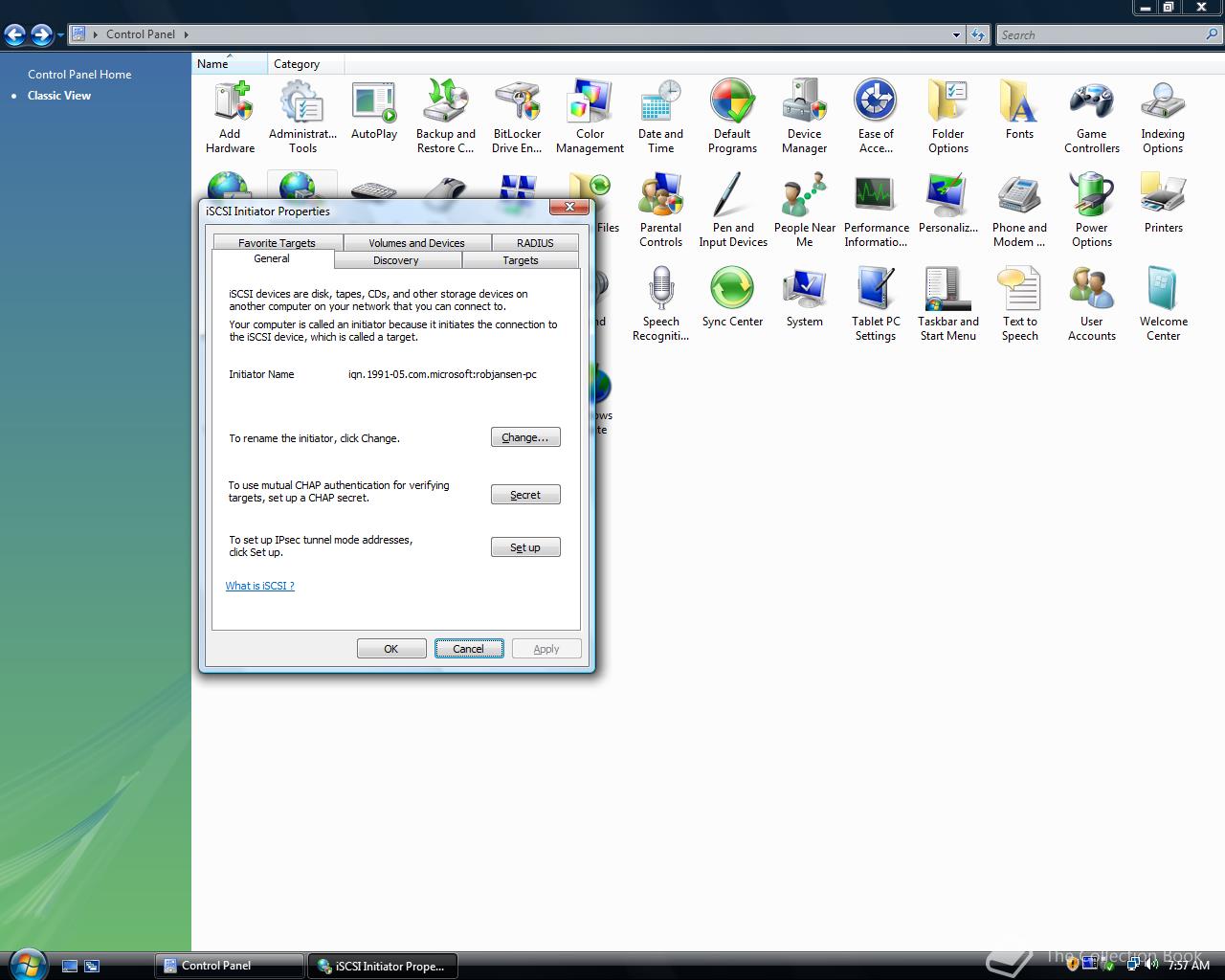Switch to the Targets tab
Image resolution: width=1225 pixels, height=980 pixels.
pos(521,260)
